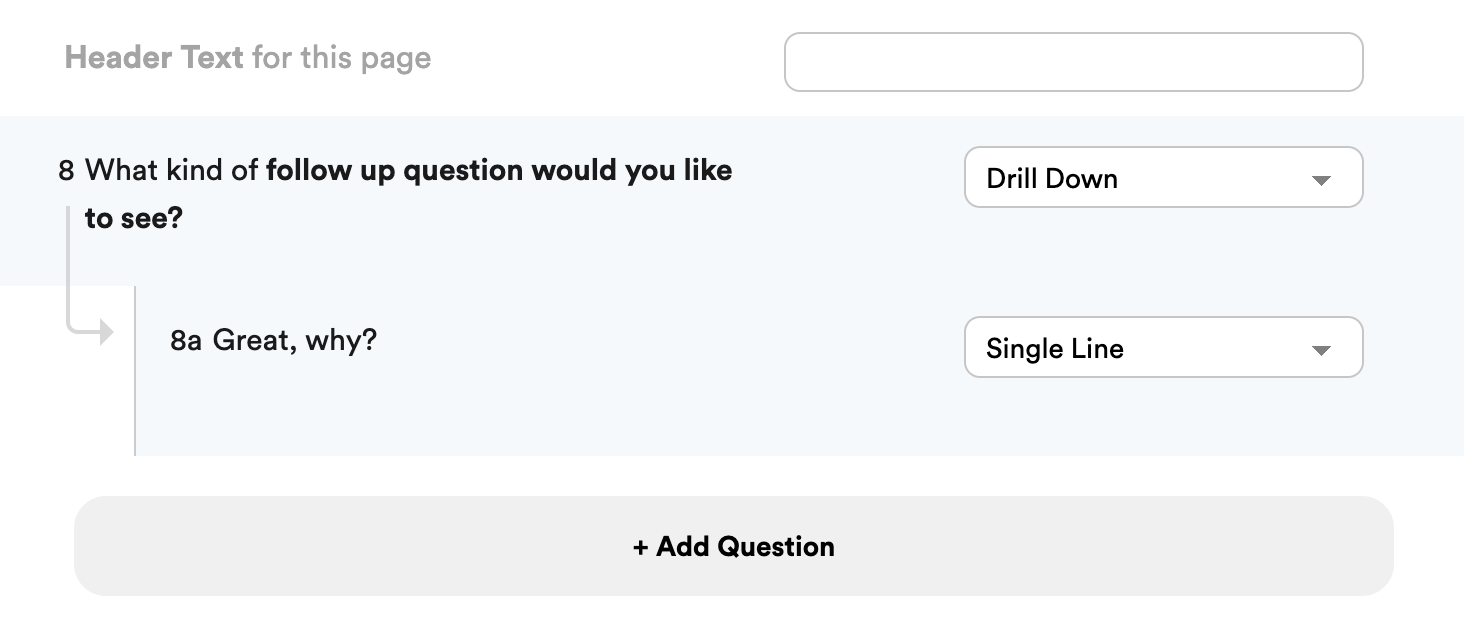
Task: Click the Header Text input field
Action: [1073, 62]
